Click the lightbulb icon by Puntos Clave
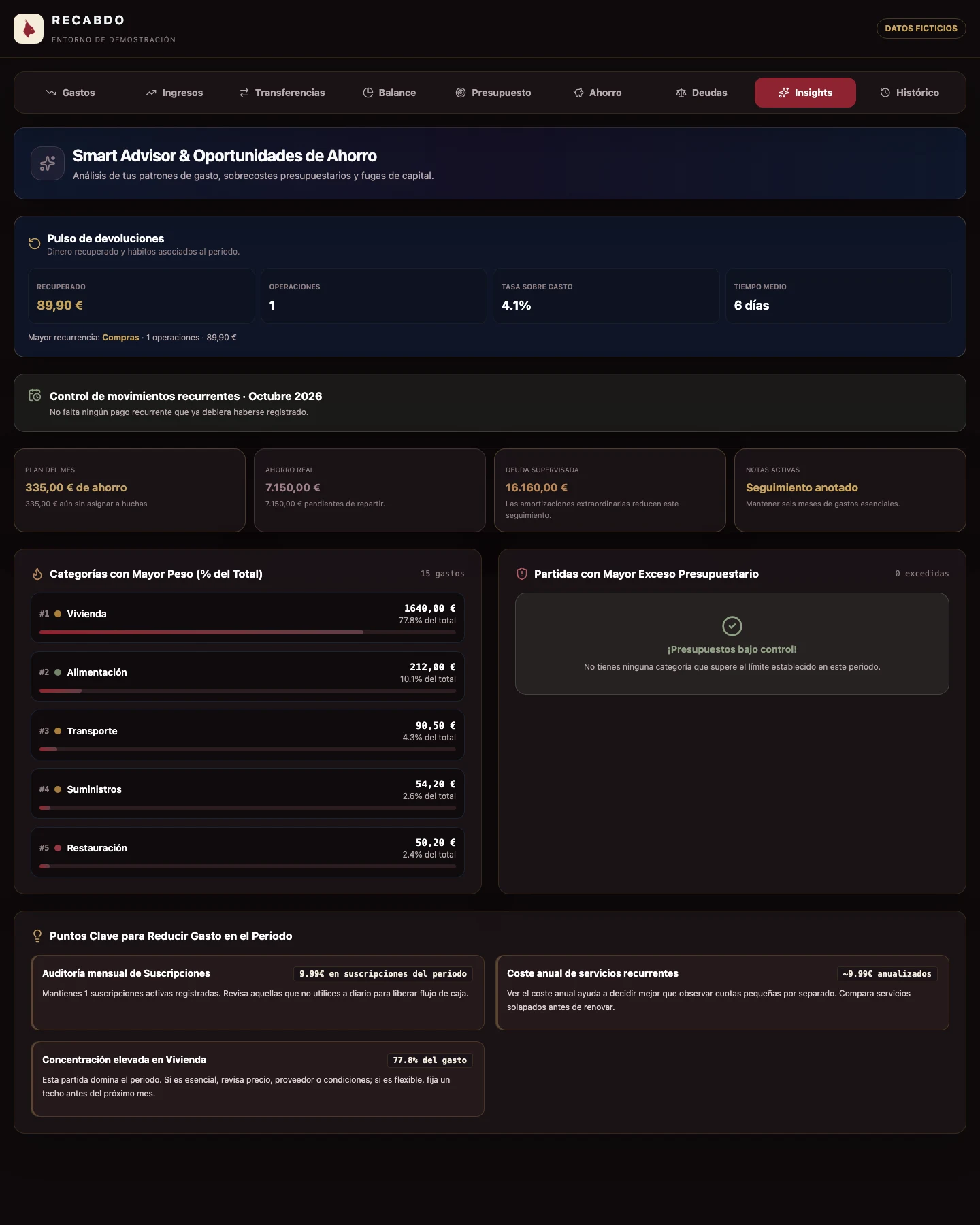This screenshot has width=980, height=1225. 37,936
